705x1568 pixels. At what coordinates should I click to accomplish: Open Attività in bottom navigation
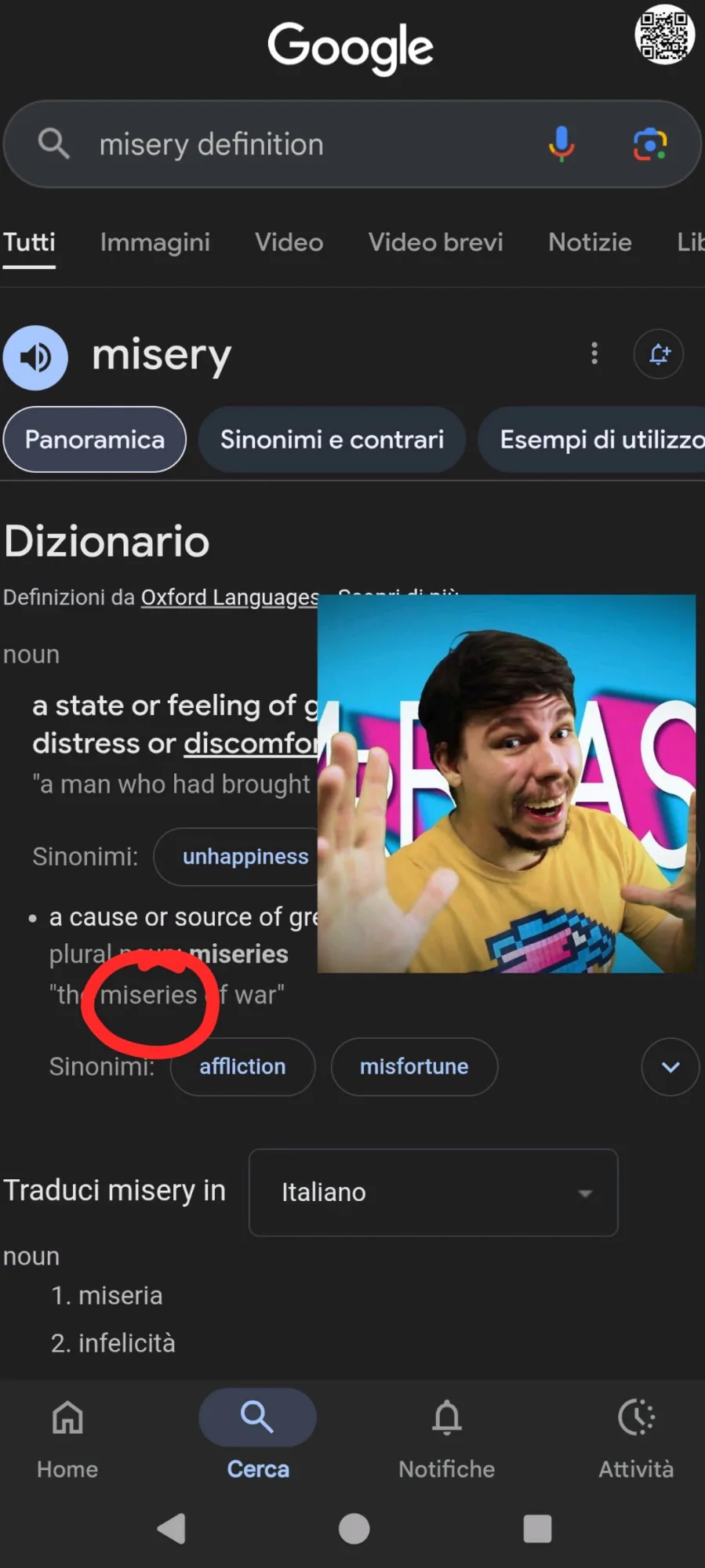coord(636,1438)
